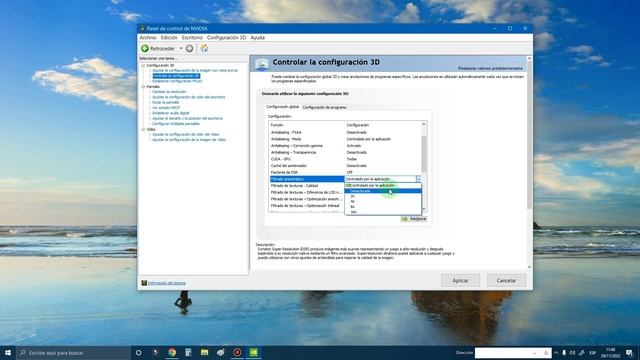The image size is (640, 360).
Task: Click the green Retroceder back arrow icon
Action: 145,49
